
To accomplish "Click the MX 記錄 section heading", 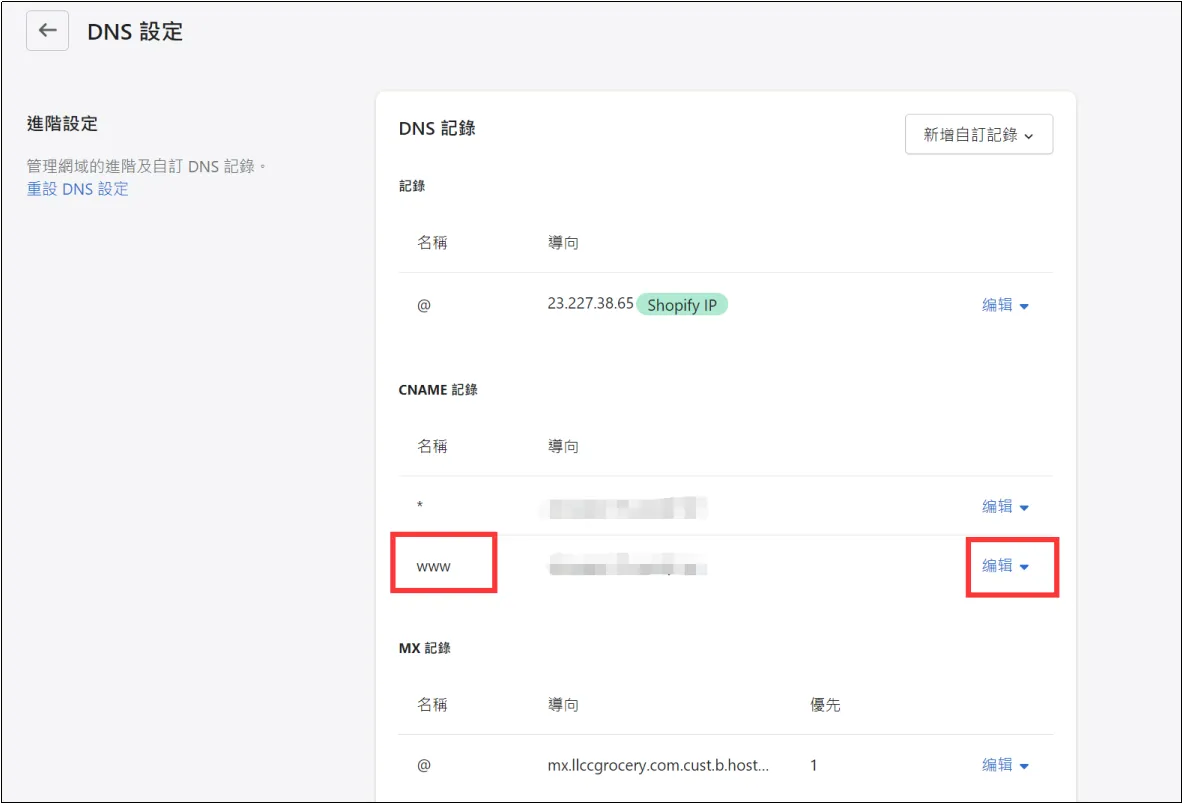I will (424, 648).
